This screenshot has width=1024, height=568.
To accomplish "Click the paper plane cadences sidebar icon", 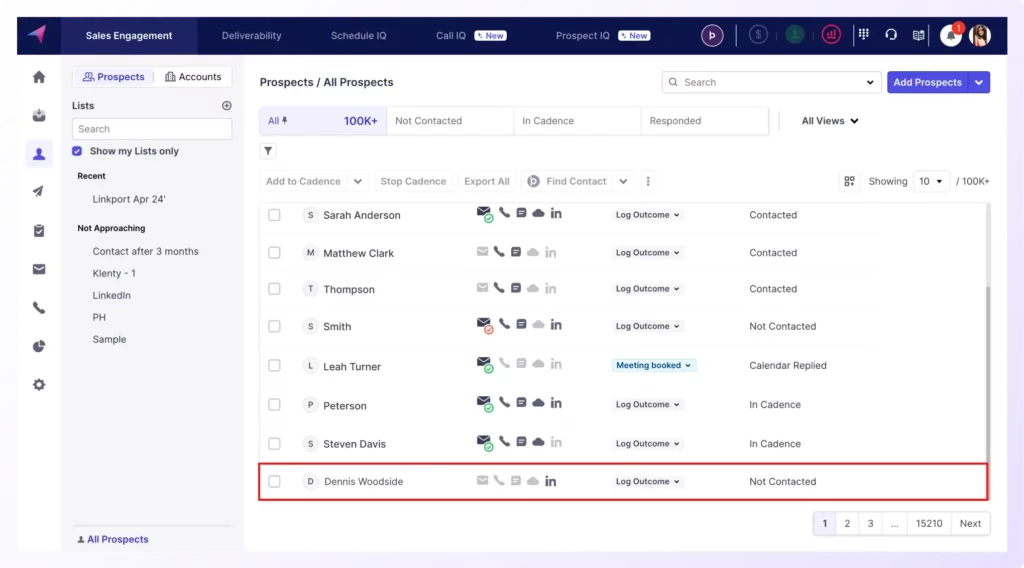I will tap(39, 192).
